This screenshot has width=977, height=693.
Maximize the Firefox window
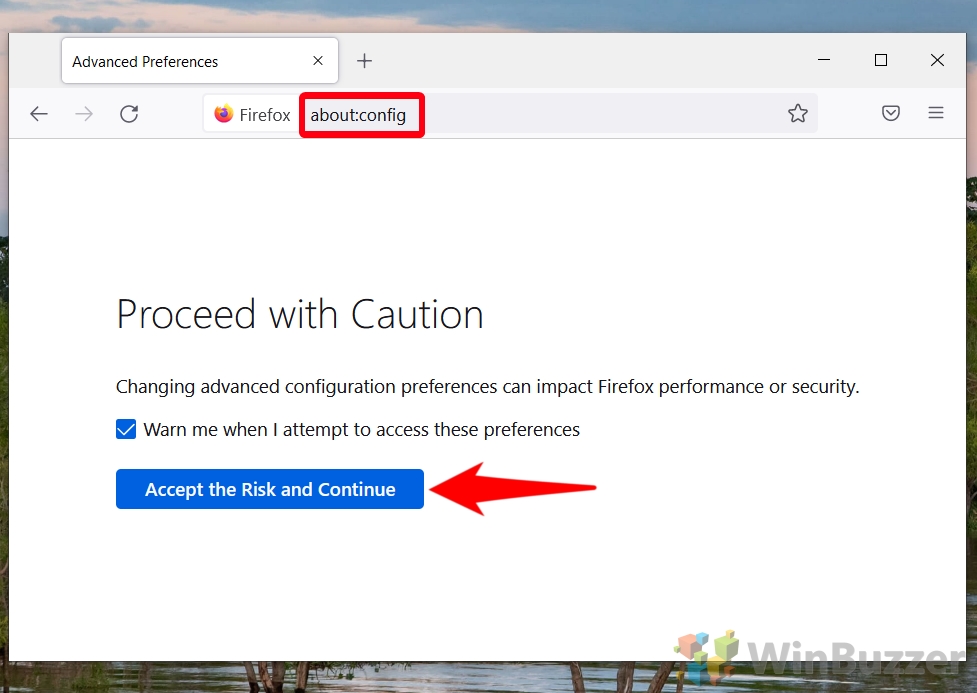click(x=880, y=60)
